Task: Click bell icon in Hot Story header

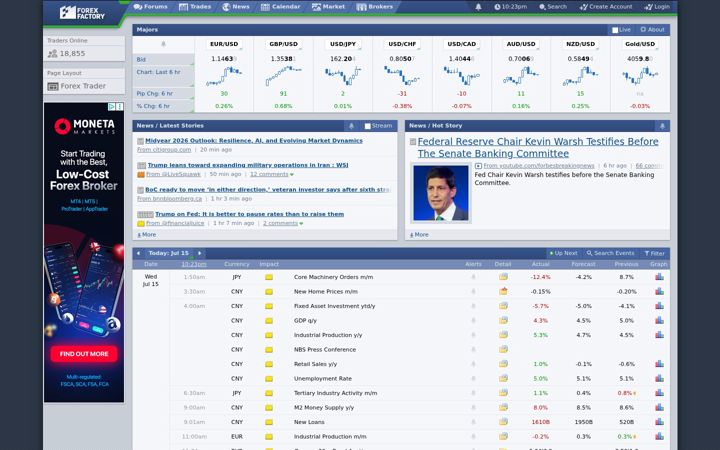Action: click(662, 126)
